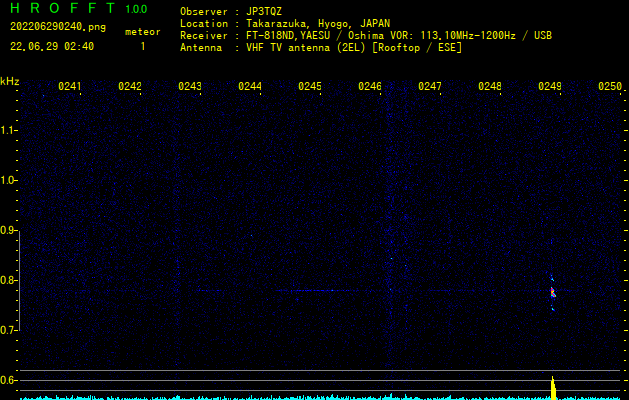Click the HROFFT title text
Viewport: 629px width, 400px height.
[x=62, y=9]
